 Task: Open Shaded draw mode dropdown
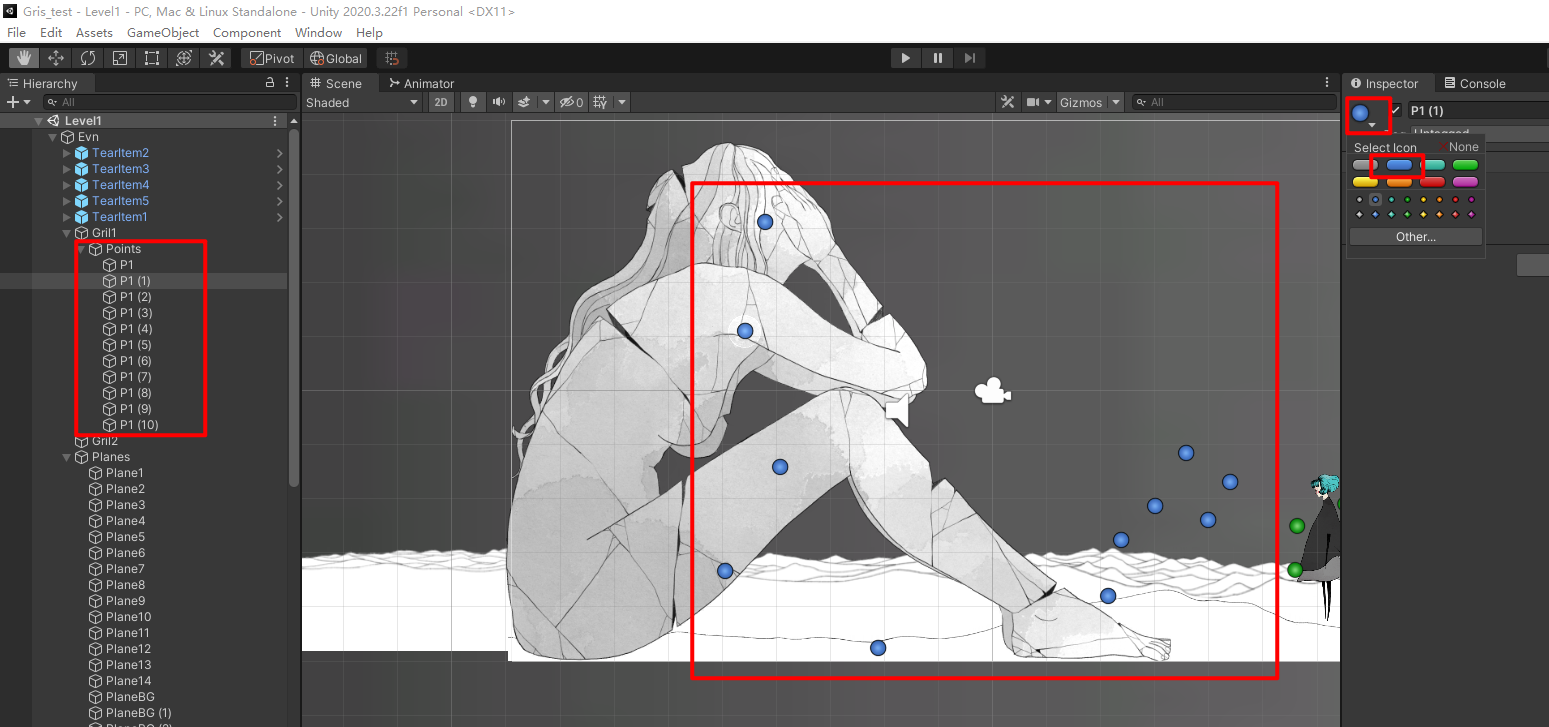click(x=363, y=102)
